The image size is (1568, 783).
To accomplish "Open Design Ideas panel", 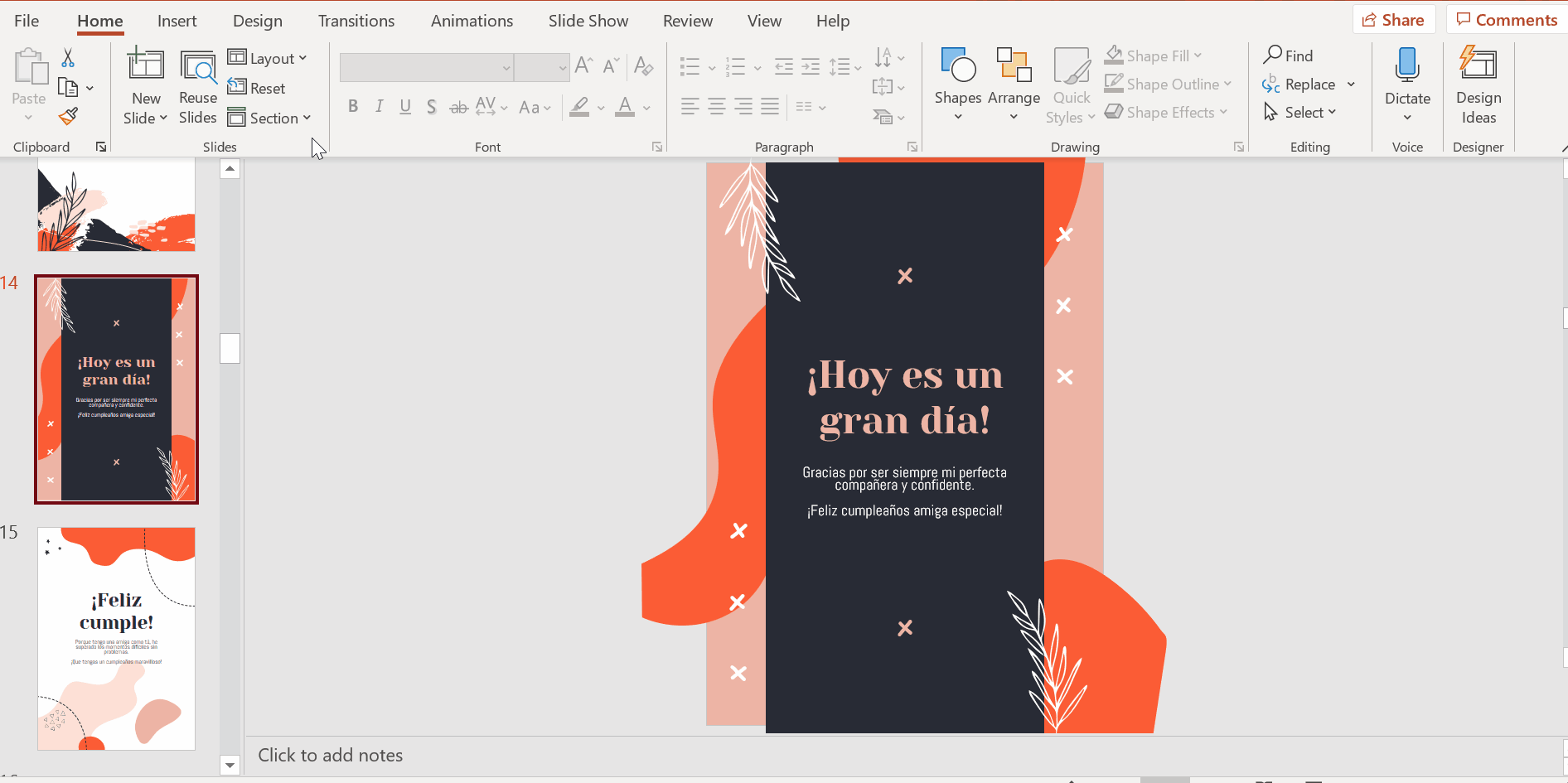I will pyautogui.click(x=1478, y=86).
